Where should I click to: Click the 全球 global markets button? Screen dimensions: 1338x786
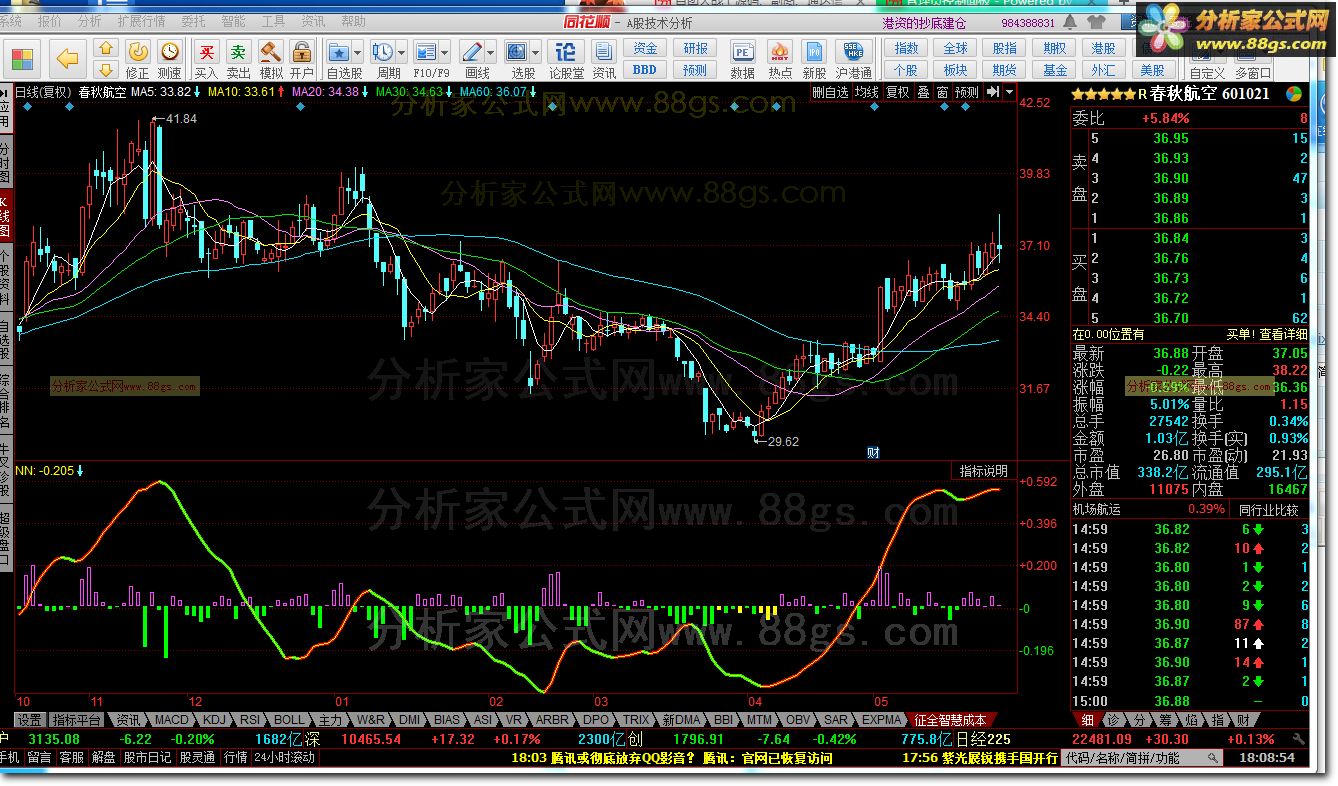coord(955,49)
